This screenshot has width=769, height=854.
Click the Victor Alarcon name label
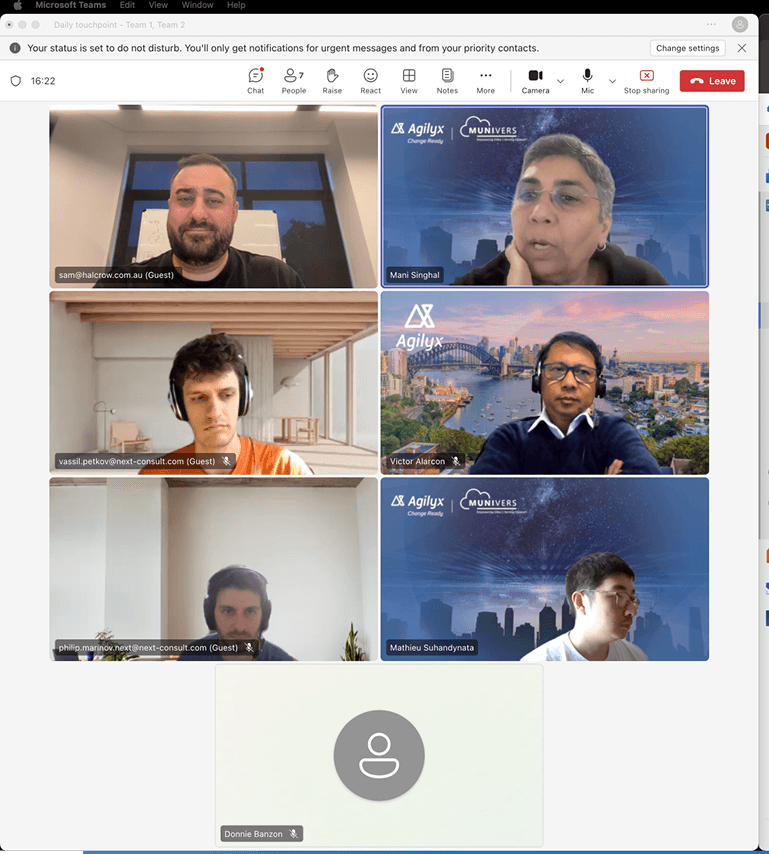pyautogui.click(x=417, y=461)
